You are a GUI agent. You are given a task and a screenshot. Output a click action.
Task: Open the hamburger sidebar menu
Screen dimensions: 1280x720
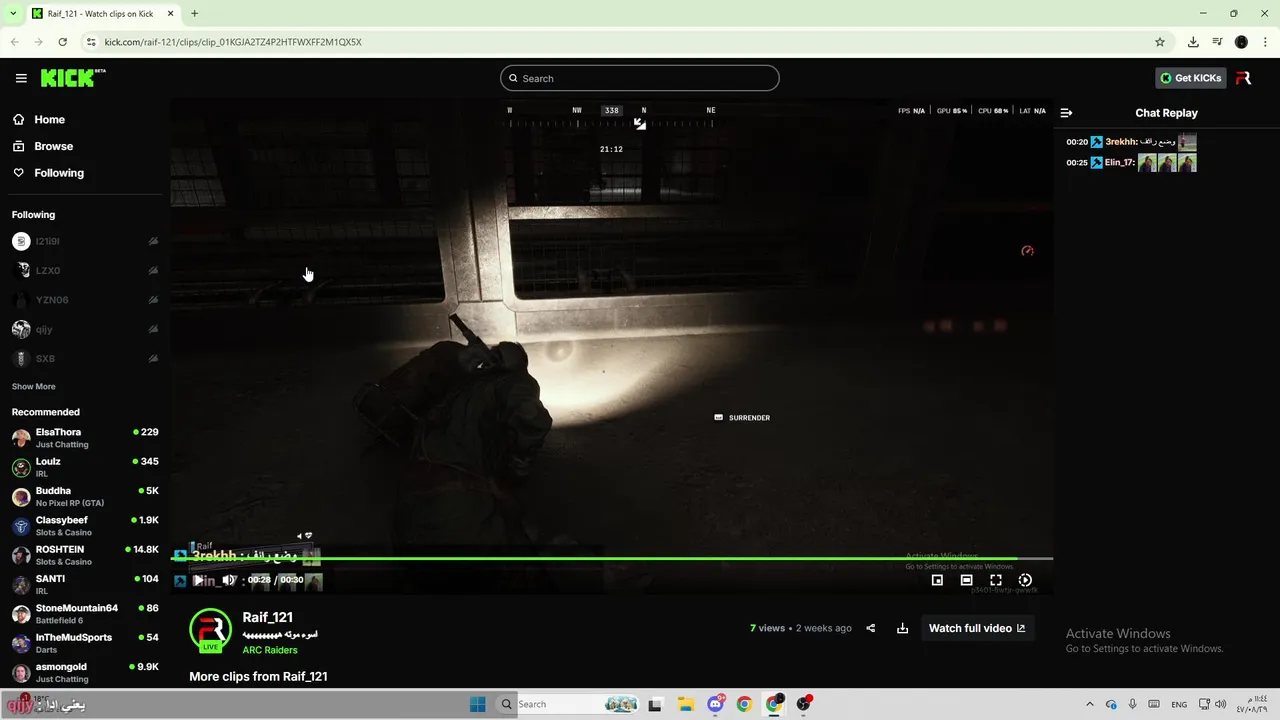(x=21, y=78)
